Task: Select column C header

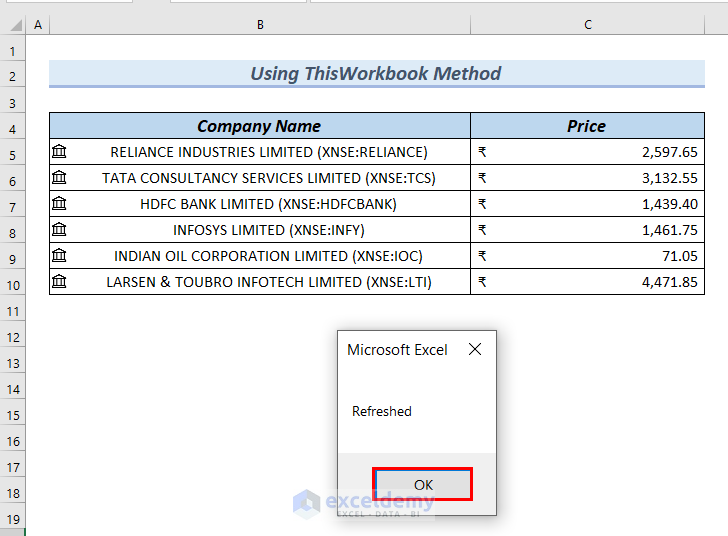Action: tap(587, 25)
